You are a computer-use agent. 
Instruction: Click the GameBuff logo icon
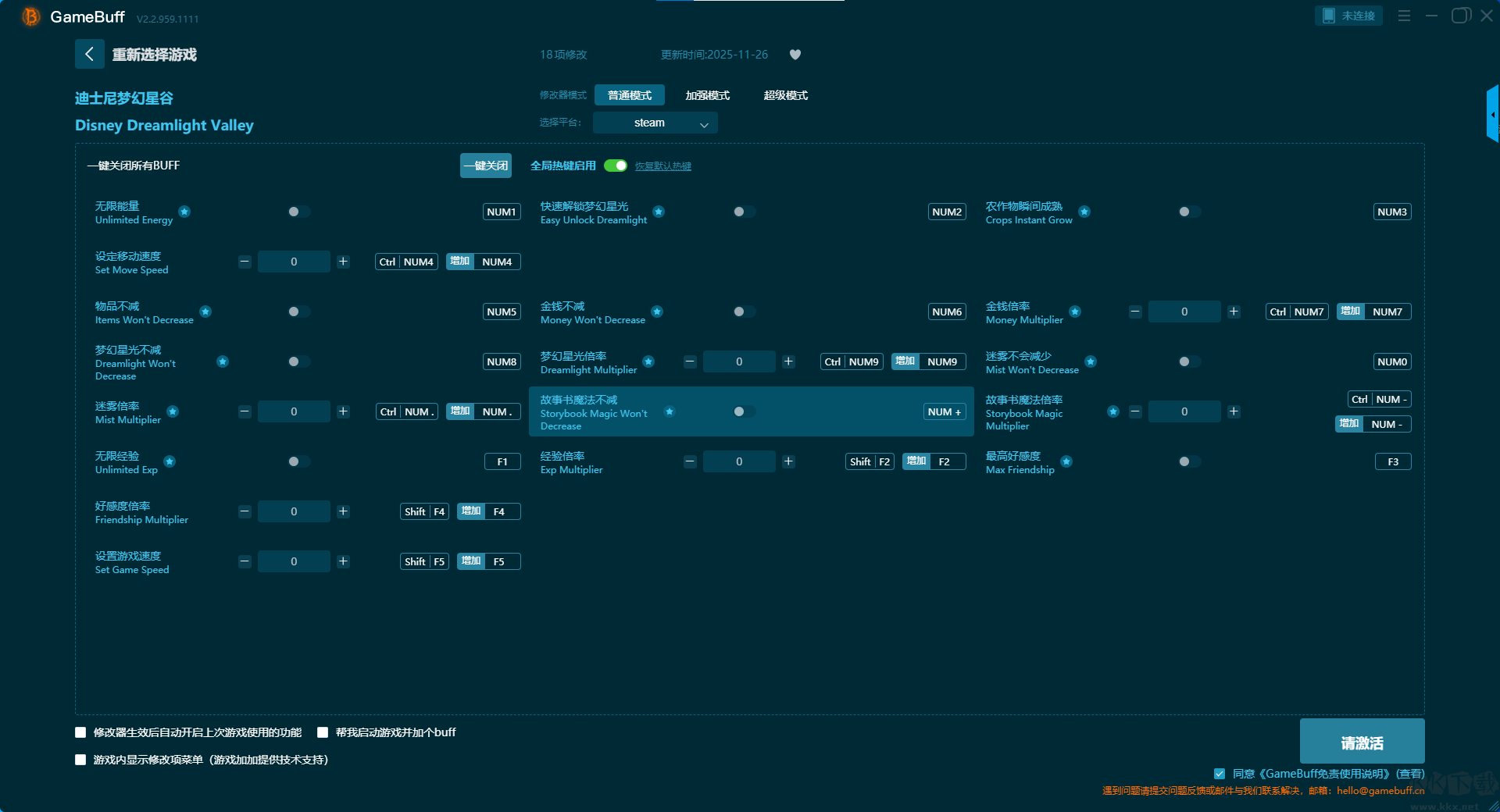click(30, 16)
